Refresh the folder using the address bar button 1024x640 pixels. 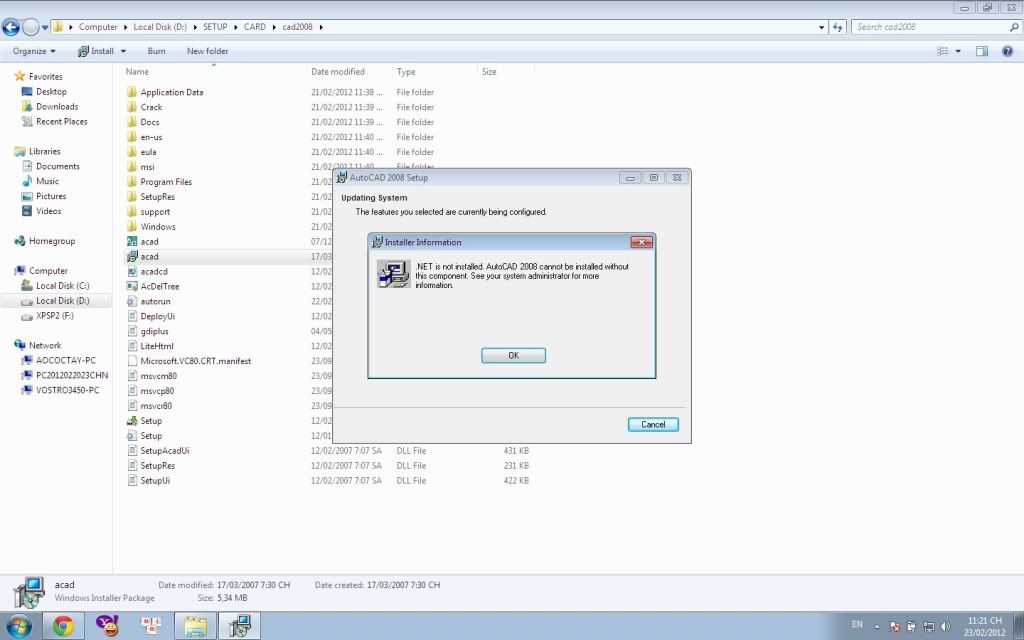click(x=838, y=27)
